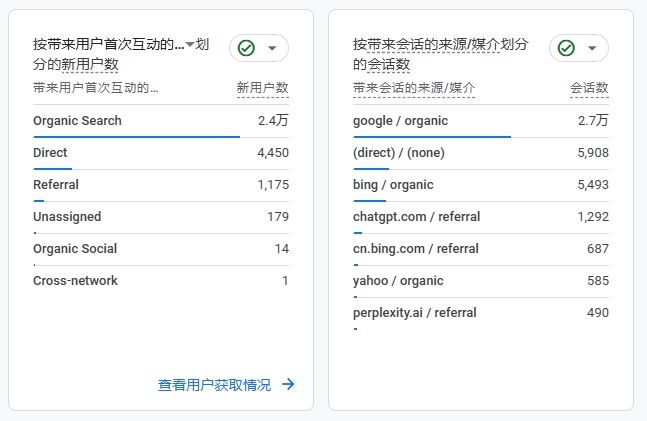Click the 带来用户首次互动的 column header
Image resolution: width=647 pixels, height=421 pixels.
point(96,88)
